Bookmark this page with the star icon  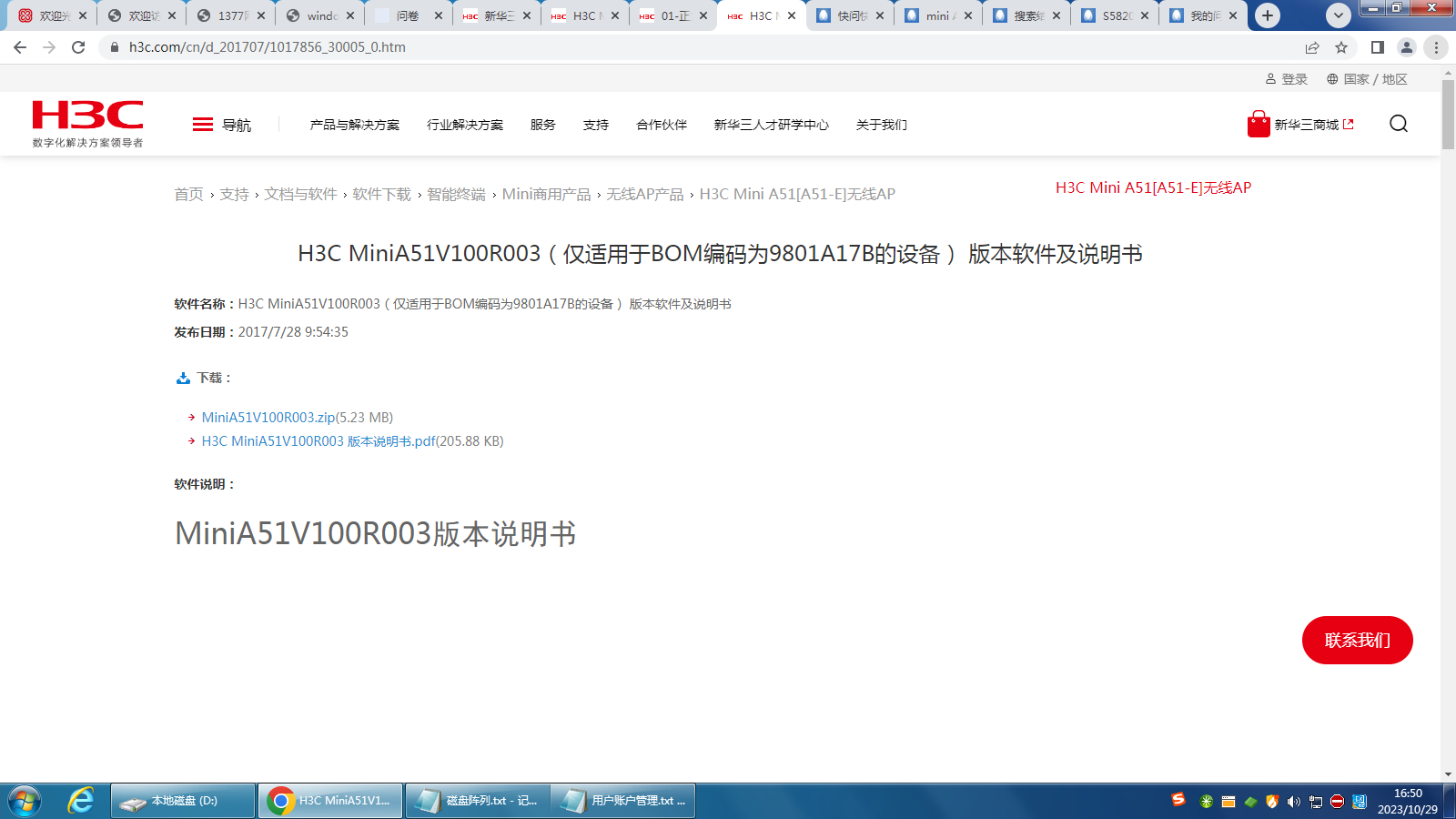point(1341,47)
